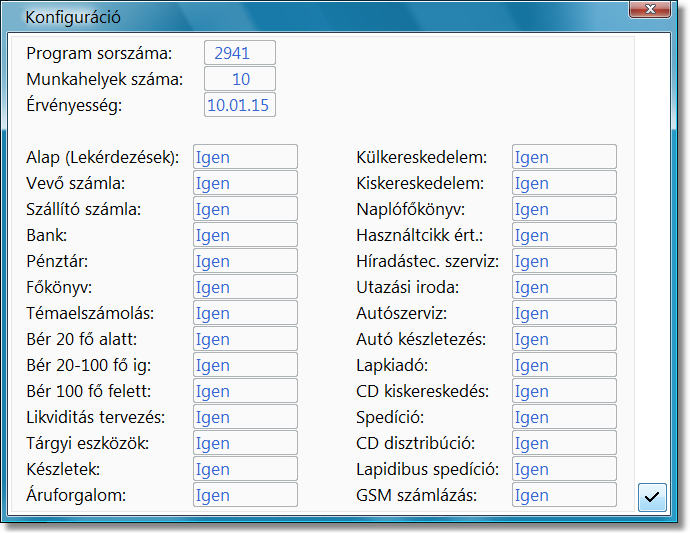Click the Híradástec. szerviz value field
Viewport: 690px width, 535px height.
pos(564,260)
